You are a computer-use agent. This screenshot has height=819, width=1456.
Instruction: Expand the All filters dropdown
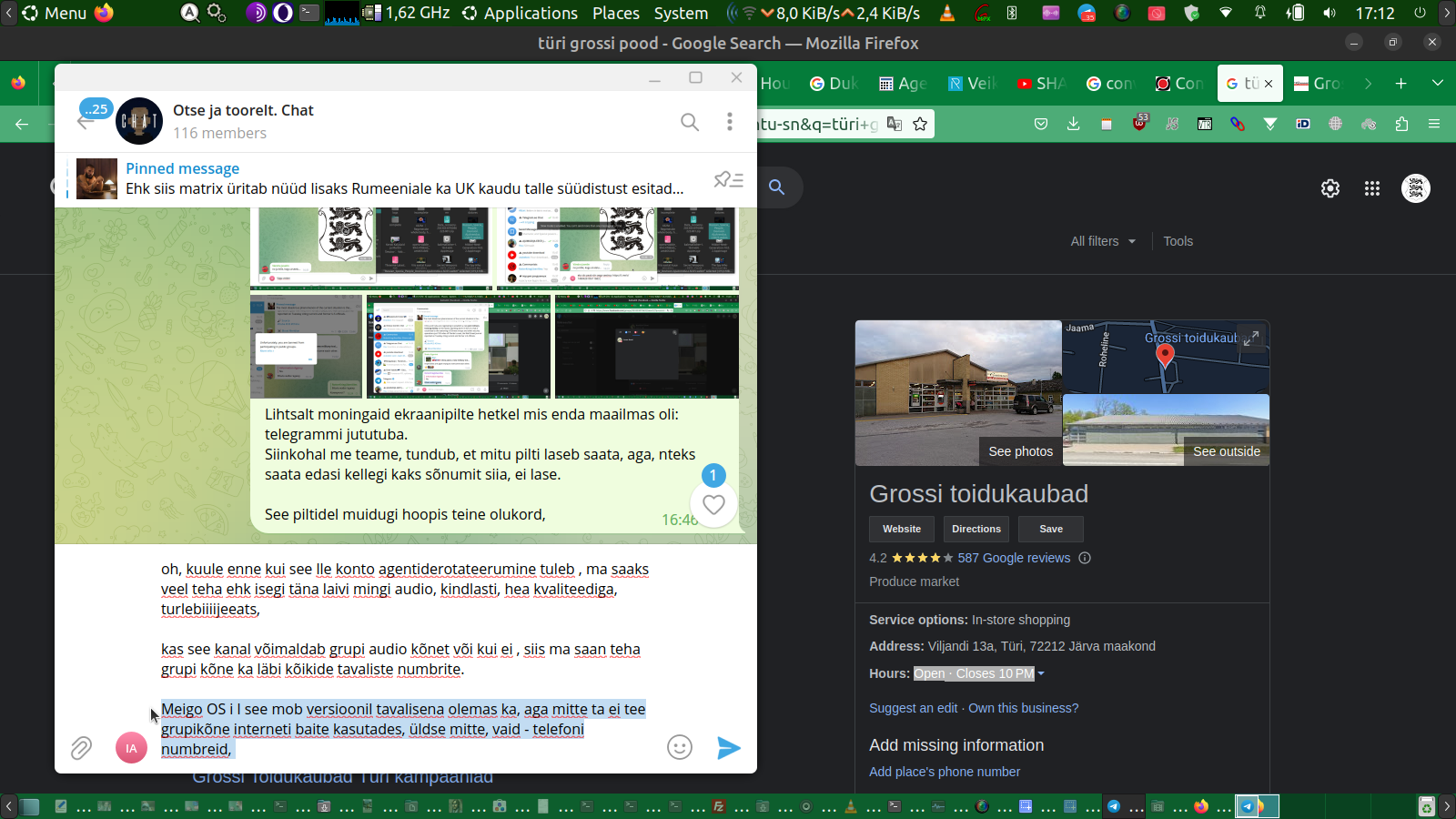pos(1103,241)
